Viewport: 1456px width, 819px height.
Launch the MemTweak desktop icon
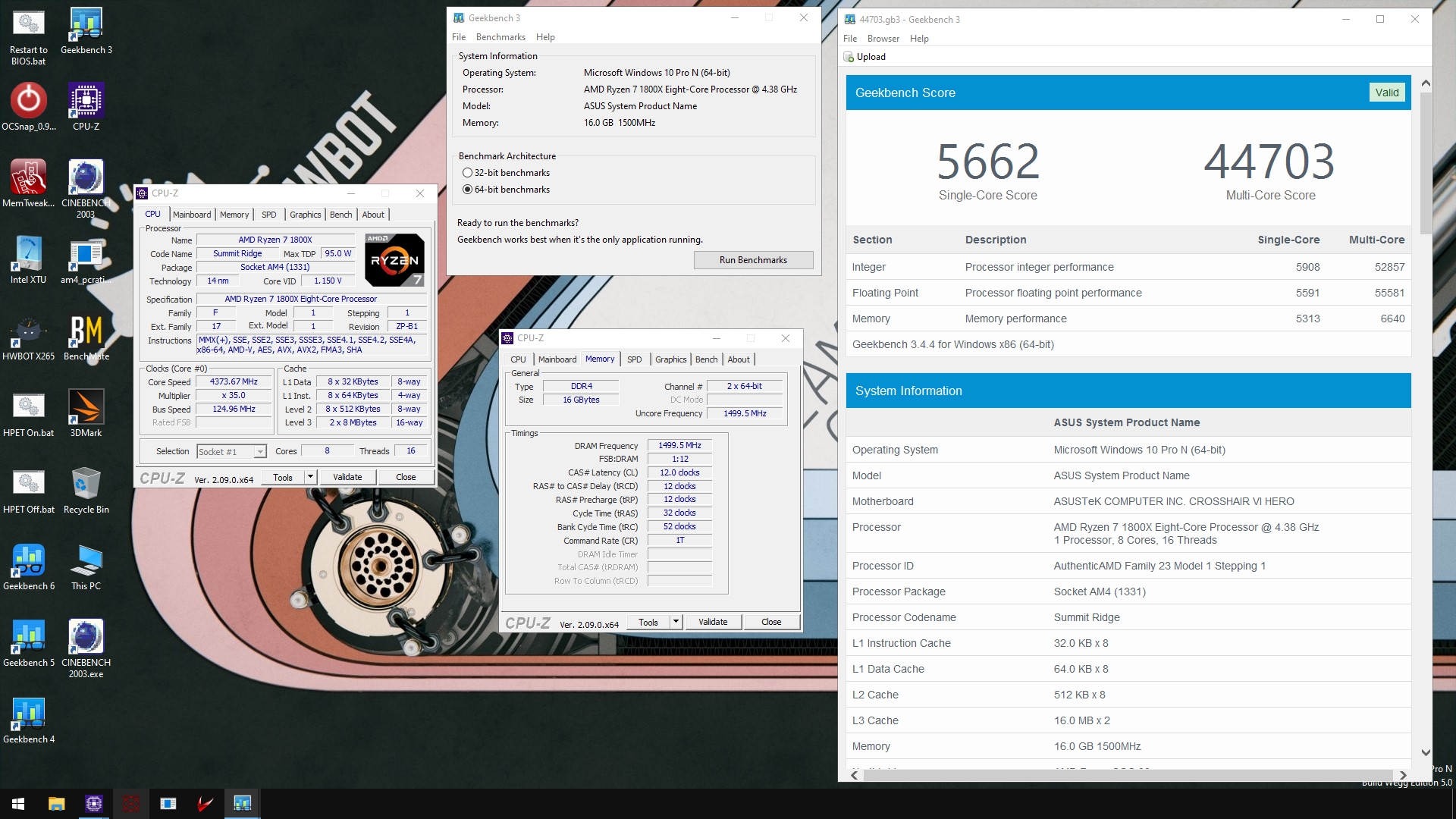pyautogui.click(x=28, y=184)
